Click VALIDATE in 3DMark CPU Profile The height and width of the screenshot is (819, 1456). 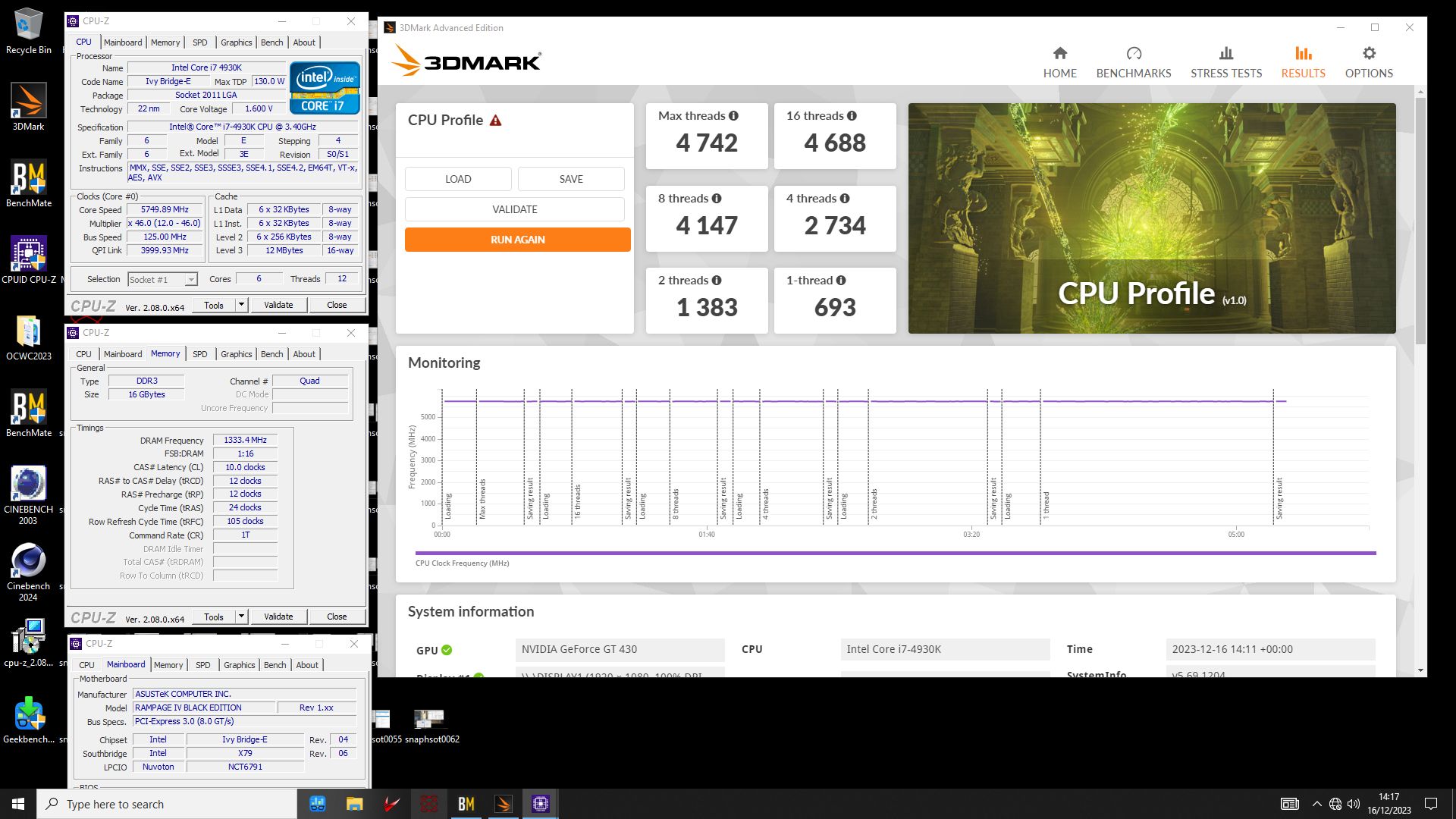(x=515, y=209)
